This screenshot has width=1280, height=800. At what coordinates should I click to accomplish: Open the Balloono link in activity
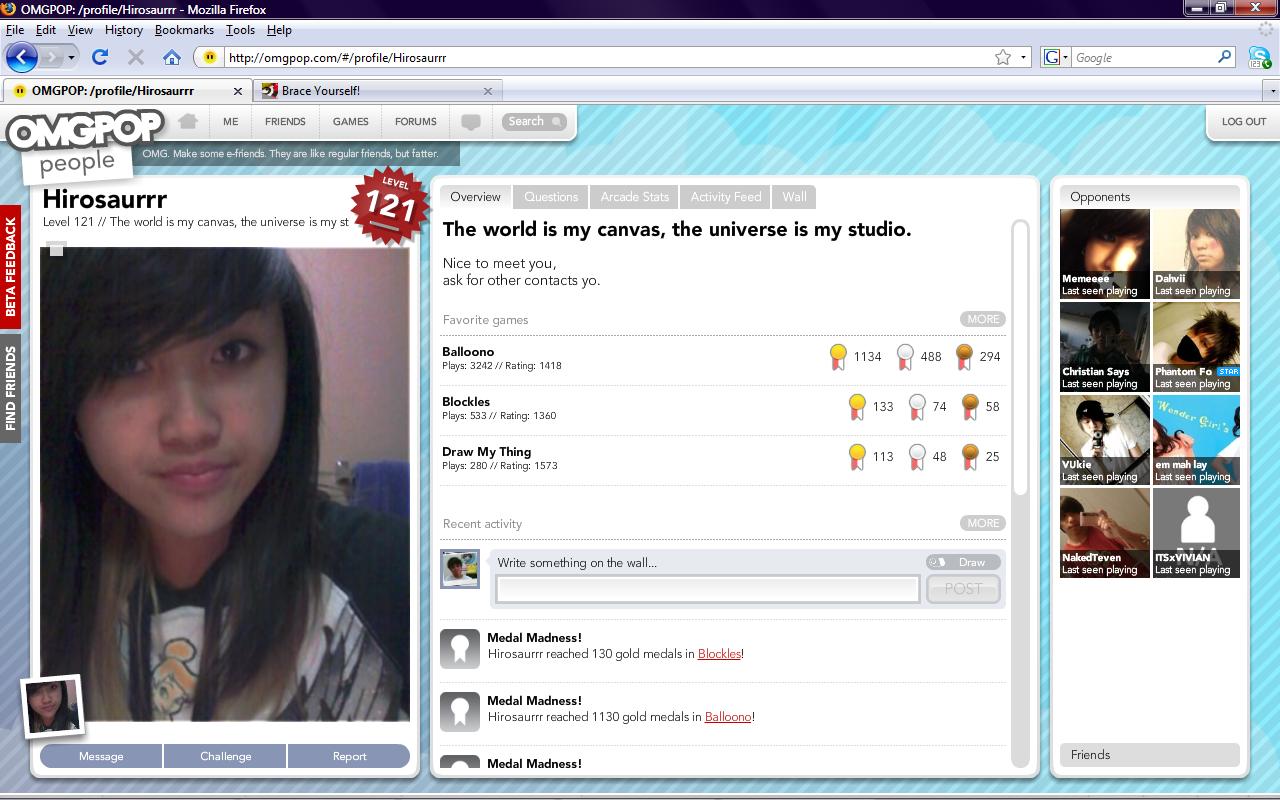point(728,717)
